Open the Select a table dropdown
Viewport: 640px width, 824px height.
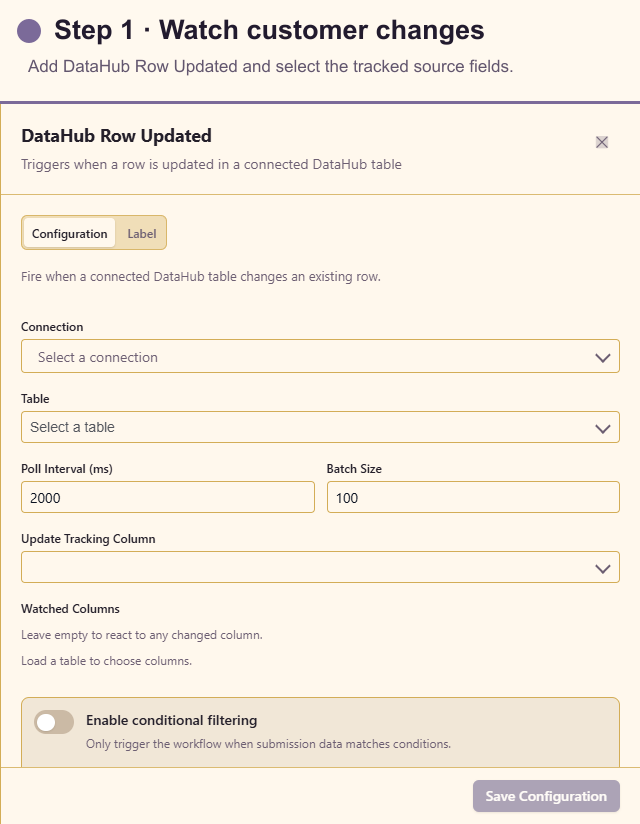[320, 427]
